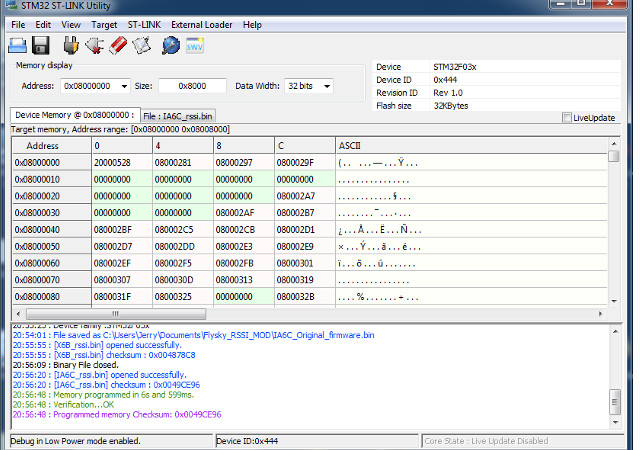Open the File menu
Viewport: 640px width, 450px height.
point(18,25)
